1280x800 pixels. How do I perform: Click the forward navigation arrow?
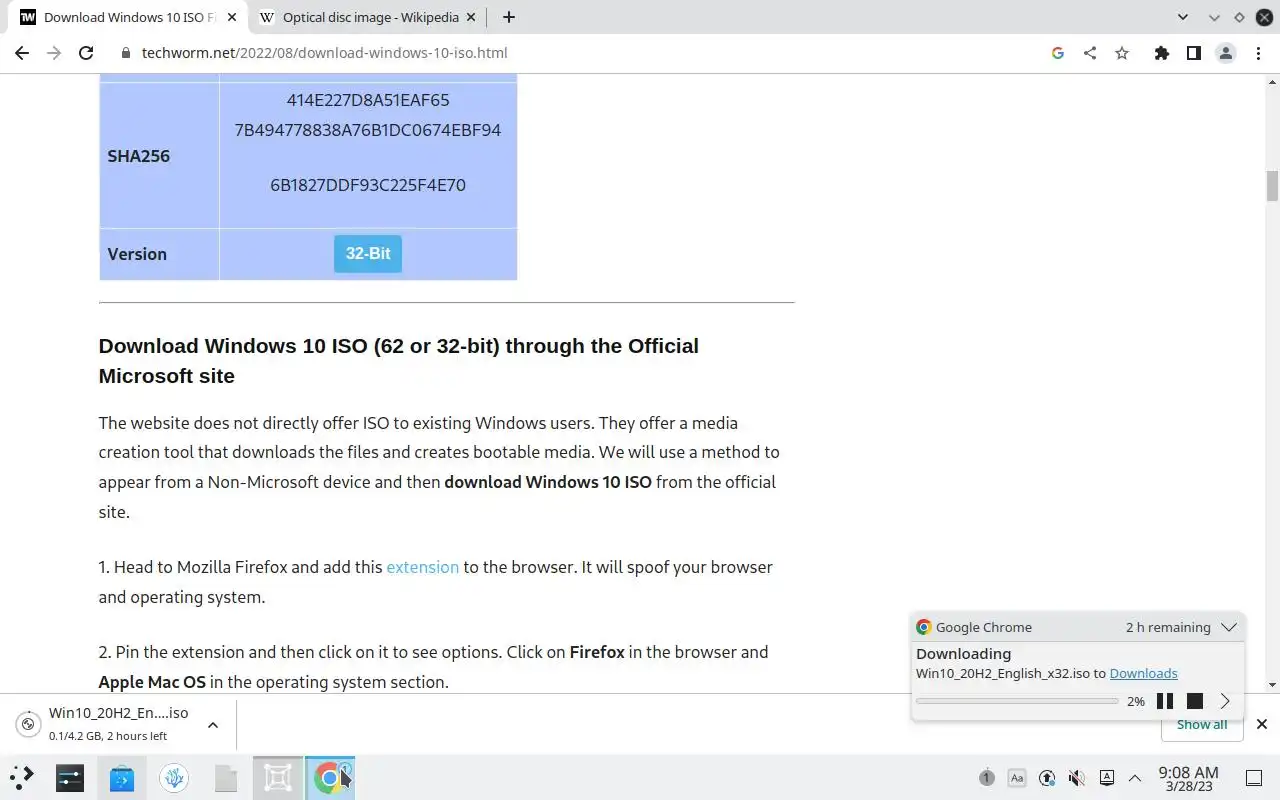(x=54, y=53)
